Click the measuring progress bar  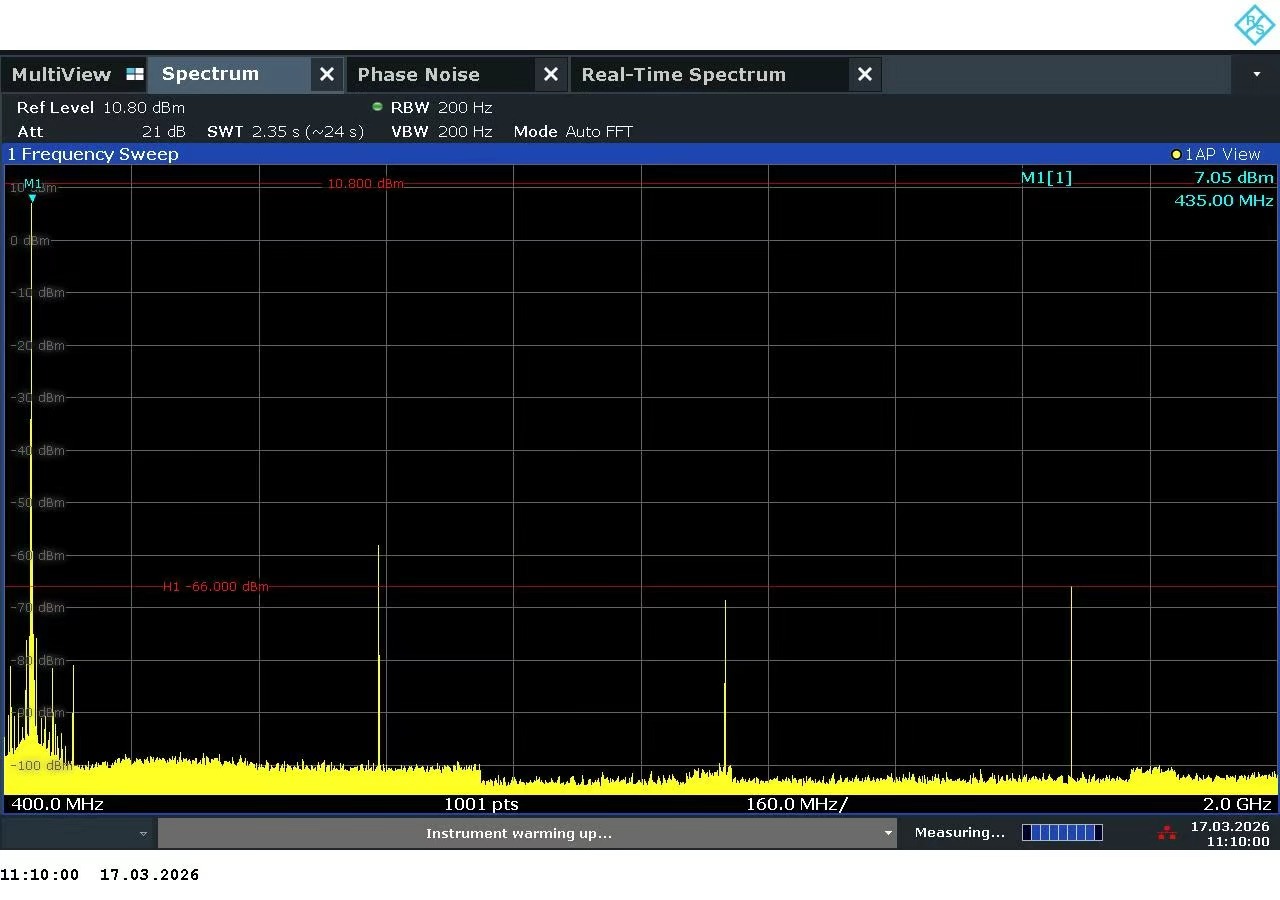click(1062, 832)
